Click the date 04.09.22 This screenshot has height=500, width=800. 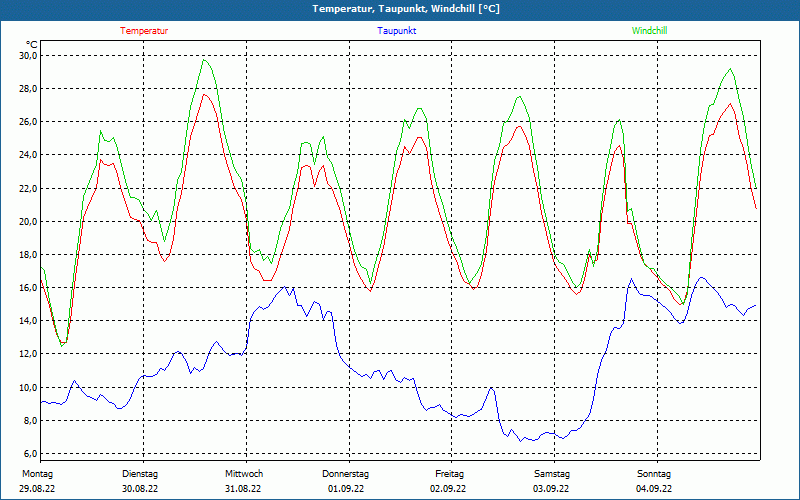[x=654, y=489]
